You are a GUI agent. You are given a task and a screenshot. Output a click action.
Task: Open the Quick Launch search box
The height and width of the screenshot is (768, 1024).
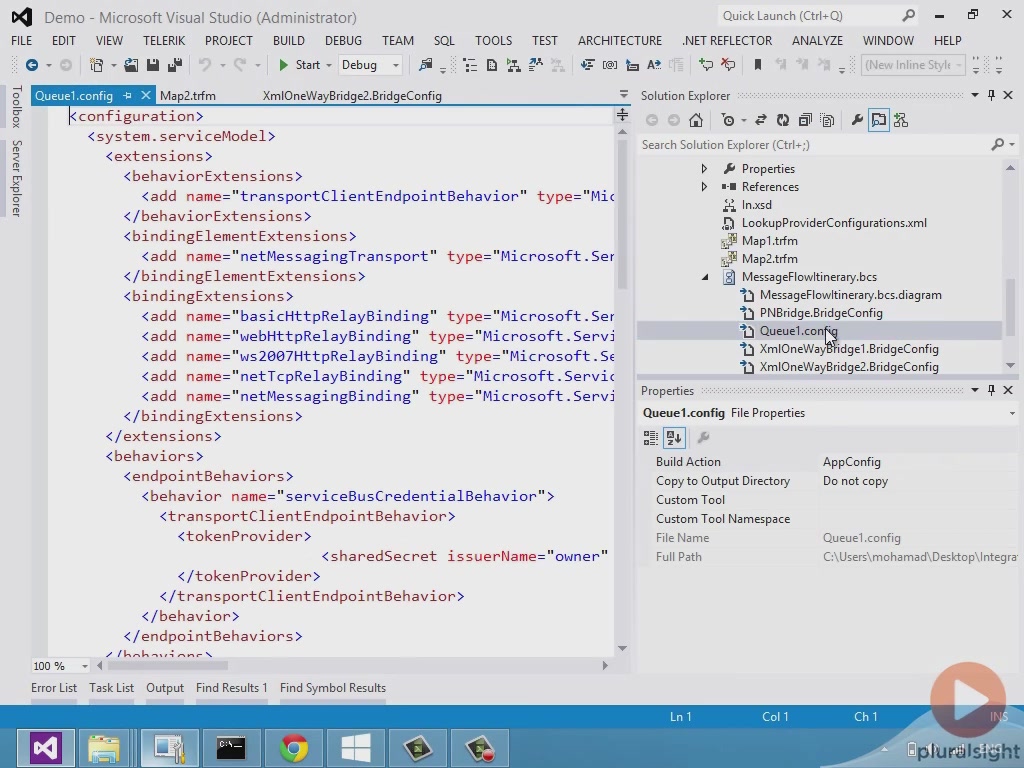pyautogui.click(x=818, y=16)
